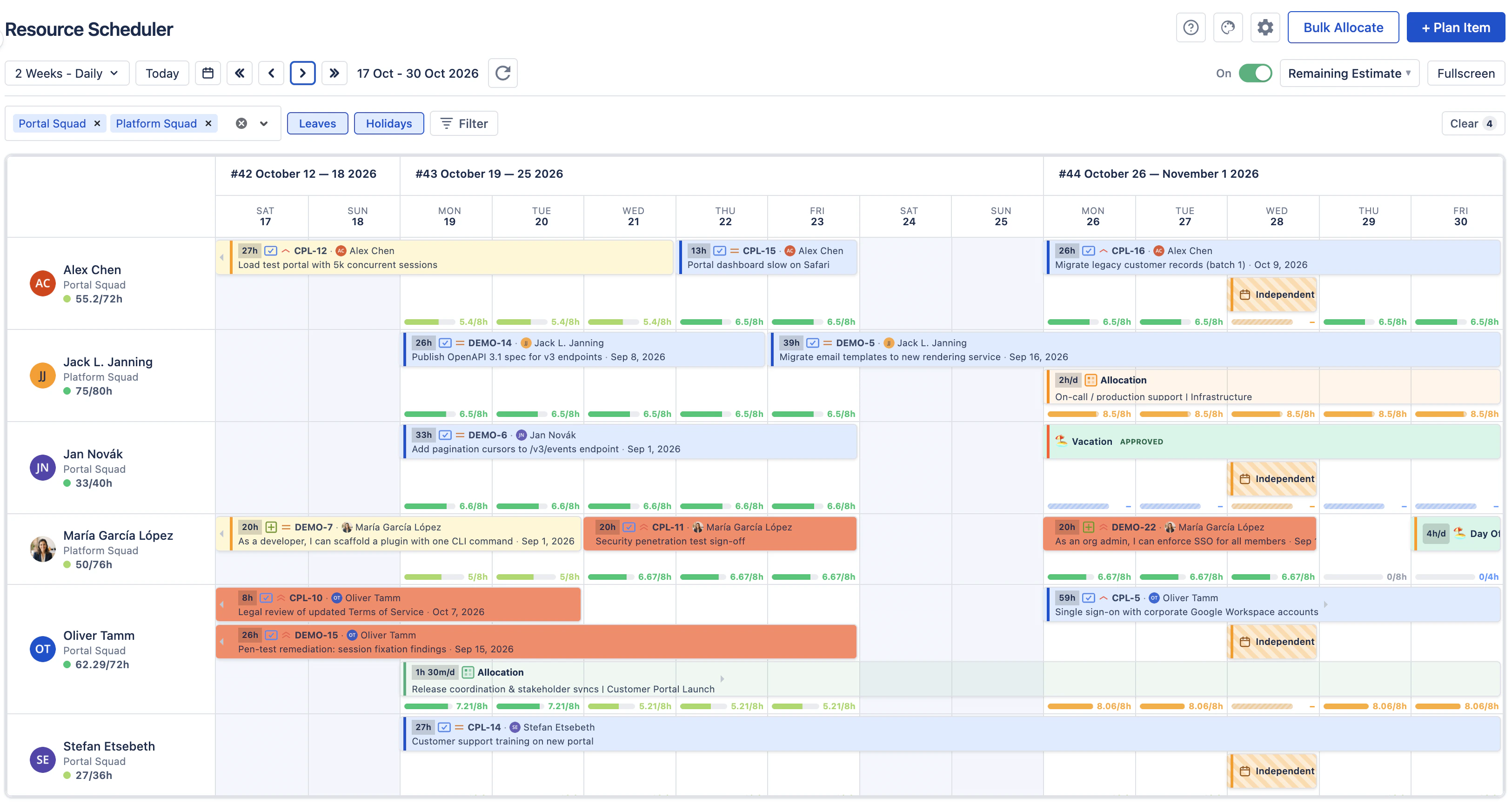The height and width of the screenshot is (805, 1512).
Task: Jump forward with double right chevrons
Action: (334, 74)
